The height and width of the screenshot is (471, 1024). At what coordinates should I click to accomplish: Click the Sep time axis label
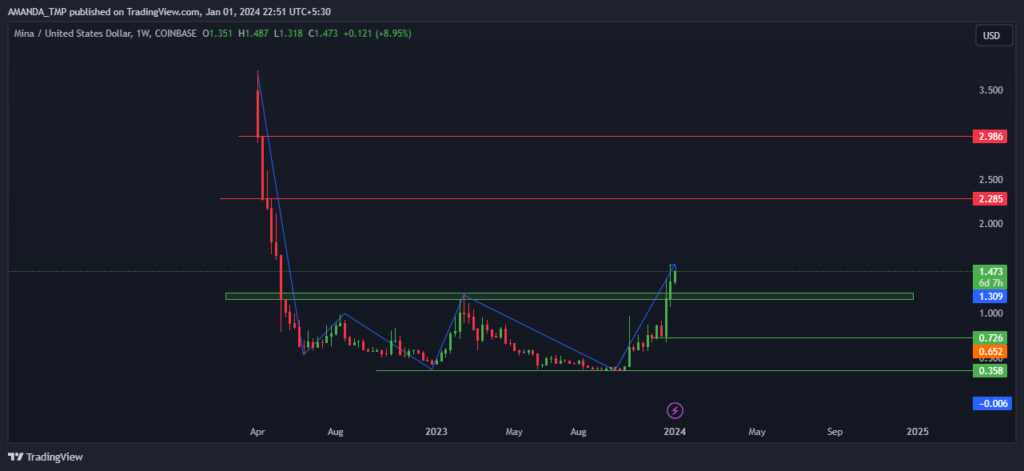coord(835,432)
